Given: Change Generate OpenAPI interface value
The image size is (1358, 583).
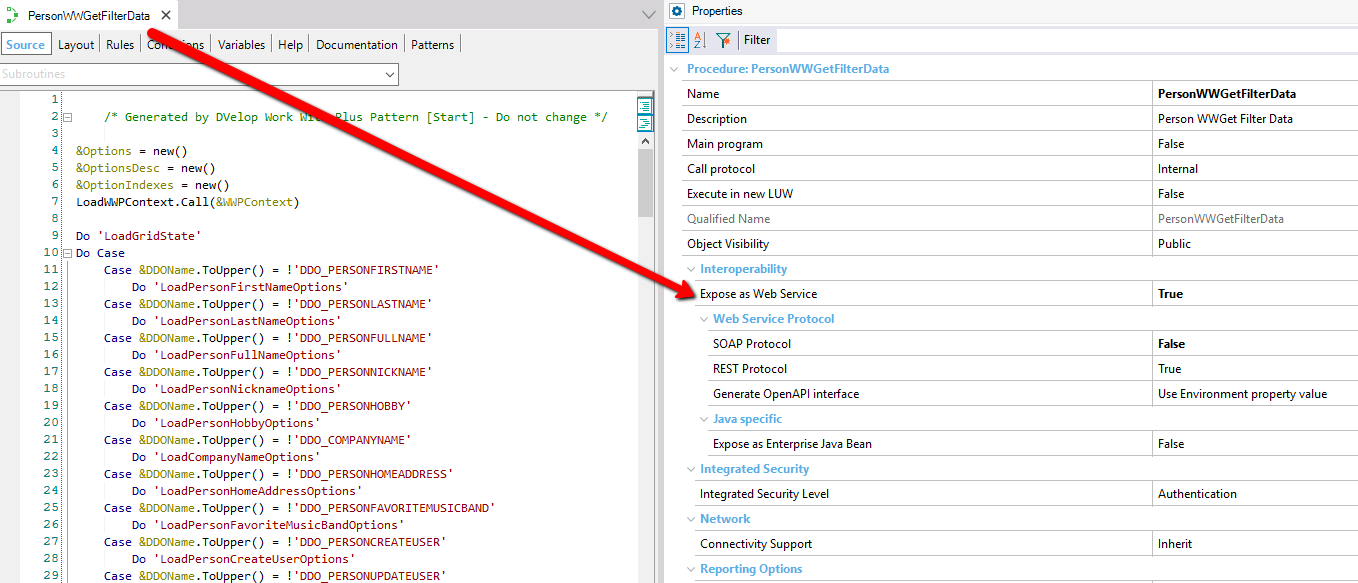Looking at the screenshot, I should coord(1255,394).
